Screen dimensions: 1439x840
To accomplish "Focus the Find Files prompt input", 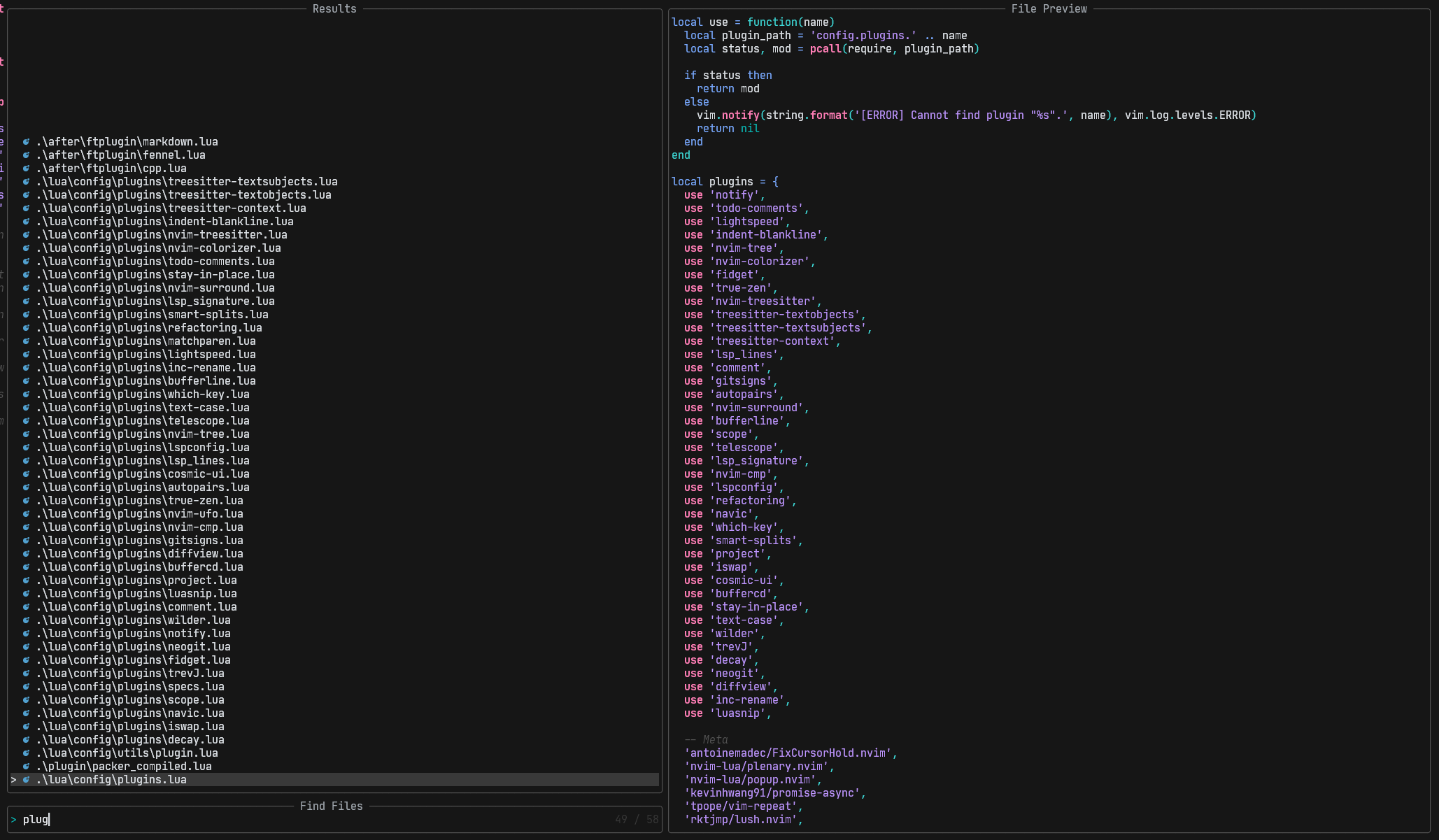I will (315, 819).
